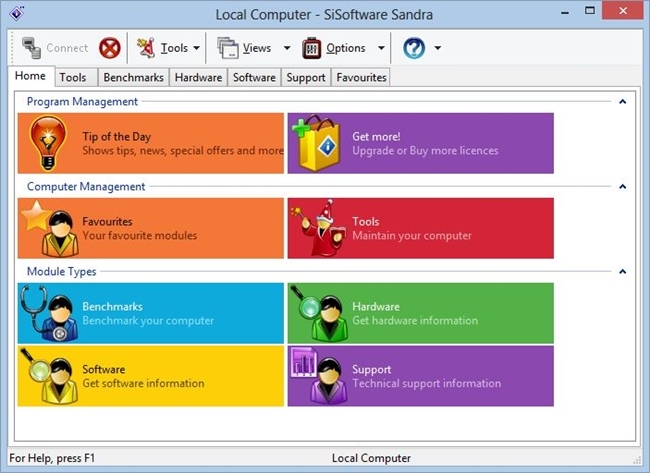Click the Software magnifier person icon
The image size is (650, 473).
pyautogui.click(x=49, y=376)
